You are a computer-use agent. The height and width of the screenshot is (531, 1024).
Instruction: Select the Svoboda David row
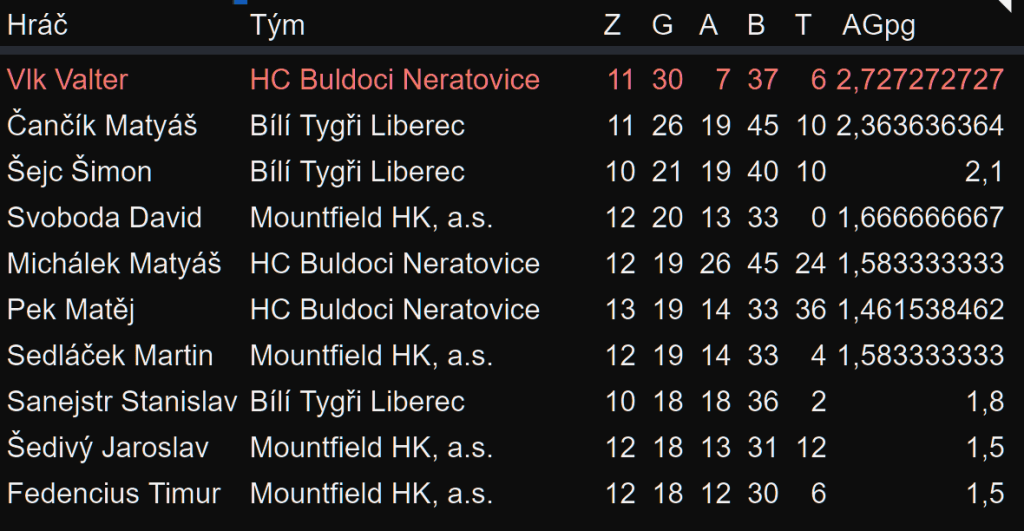pos(104,218)
